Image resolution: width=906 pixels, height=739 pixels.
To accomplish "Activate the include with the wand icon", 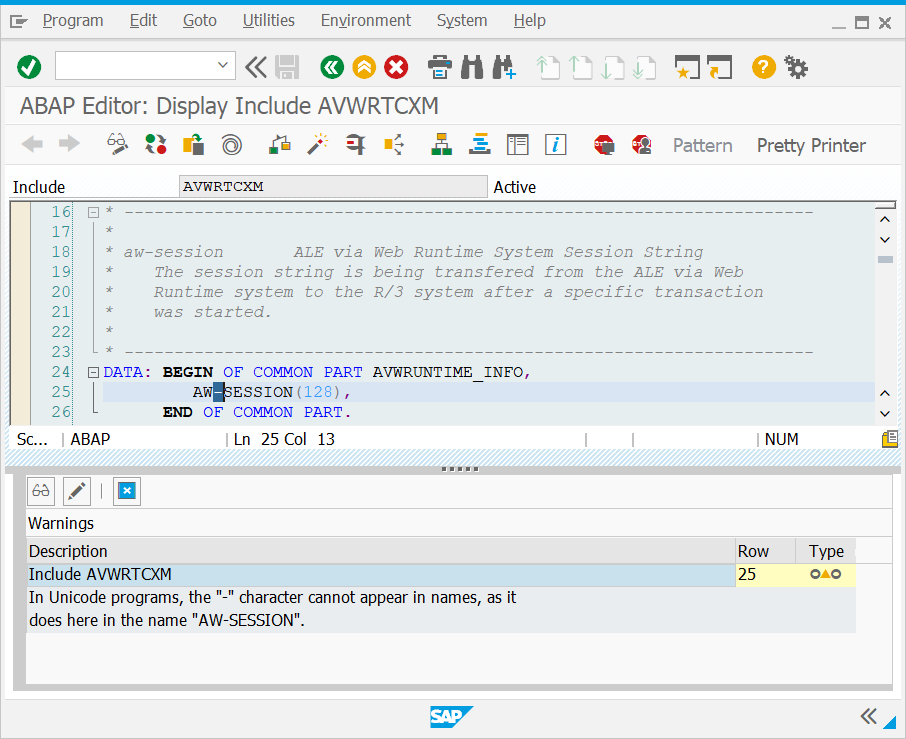I will click(x=318, y=144).
